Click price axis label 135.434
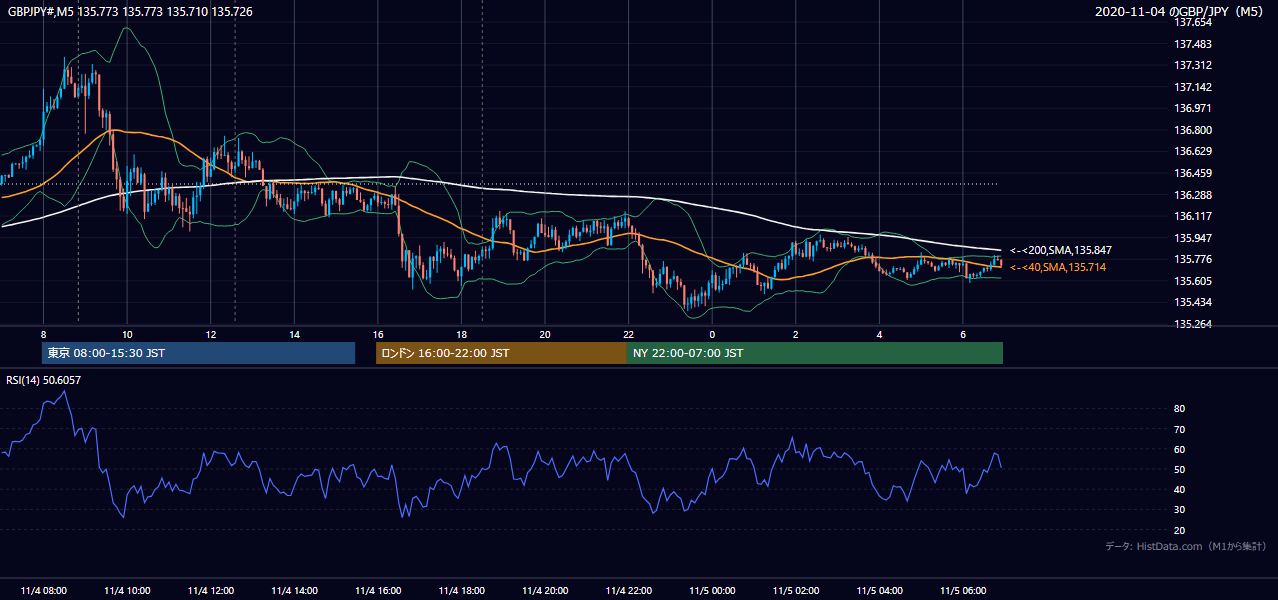The image size is (1278, 600). tap(1192, 302)
